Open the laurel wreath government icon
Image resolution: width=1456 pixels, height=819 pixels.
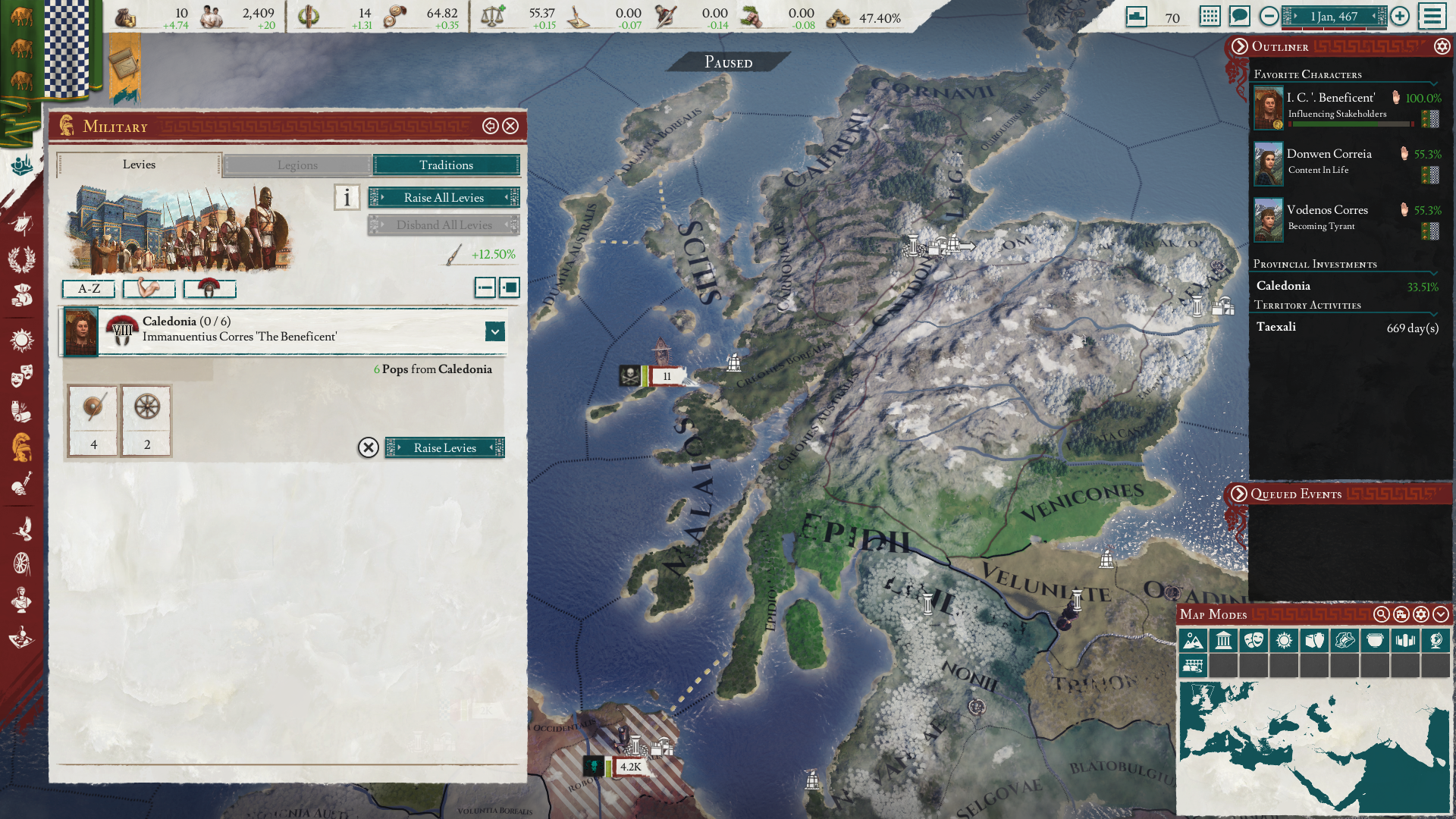point(21,259)
